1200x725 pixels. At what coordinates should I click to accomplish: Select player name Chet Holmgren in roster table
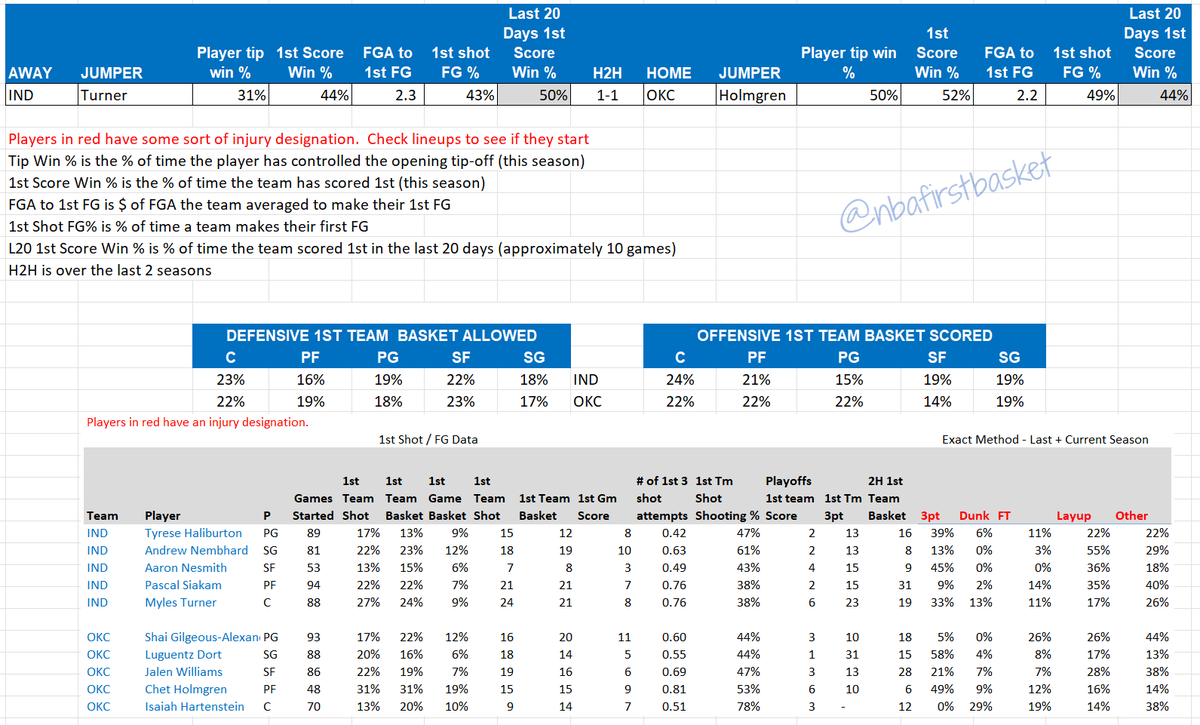[x=186, y=689]
